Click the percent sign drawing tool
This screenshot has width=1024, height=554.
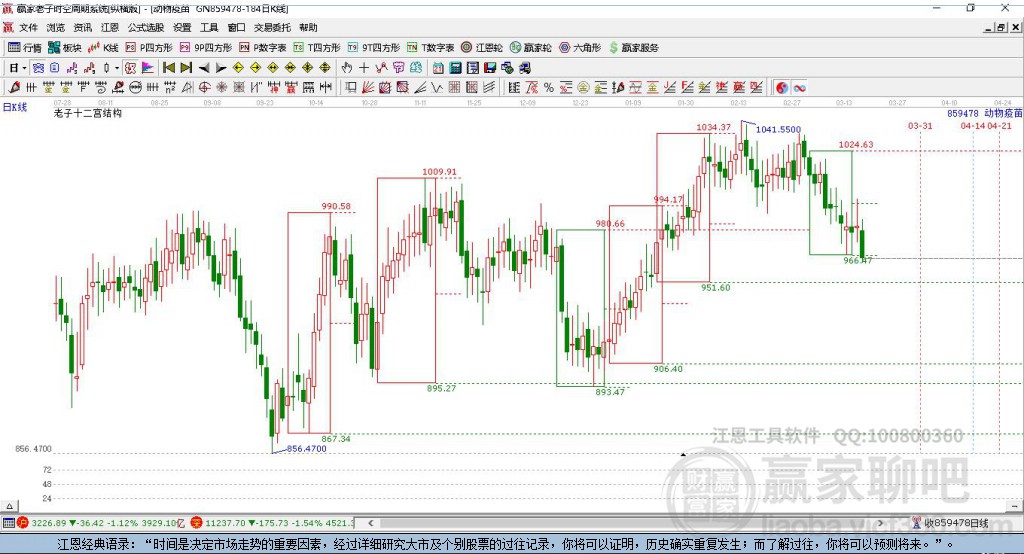pyautogui.click(x=549, y=88)
